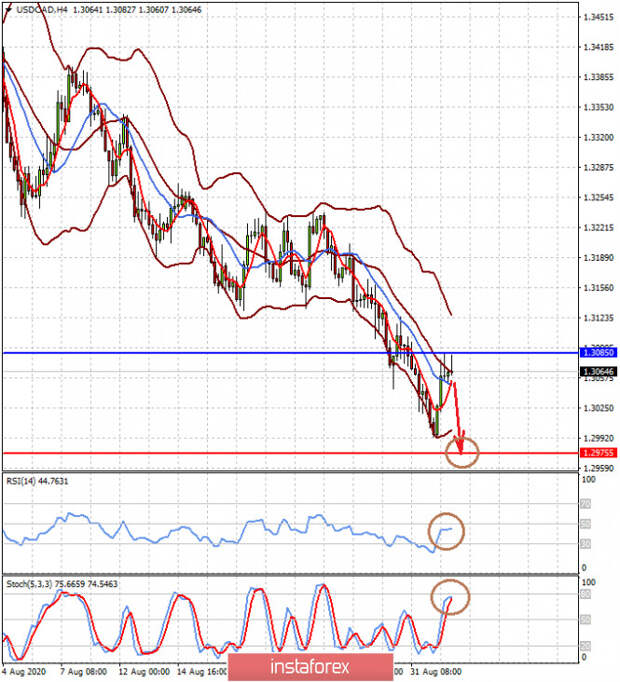Click the small triangle before the USDCAD title
The height and width of the screenshot is (682, 620).
[7, 9]
